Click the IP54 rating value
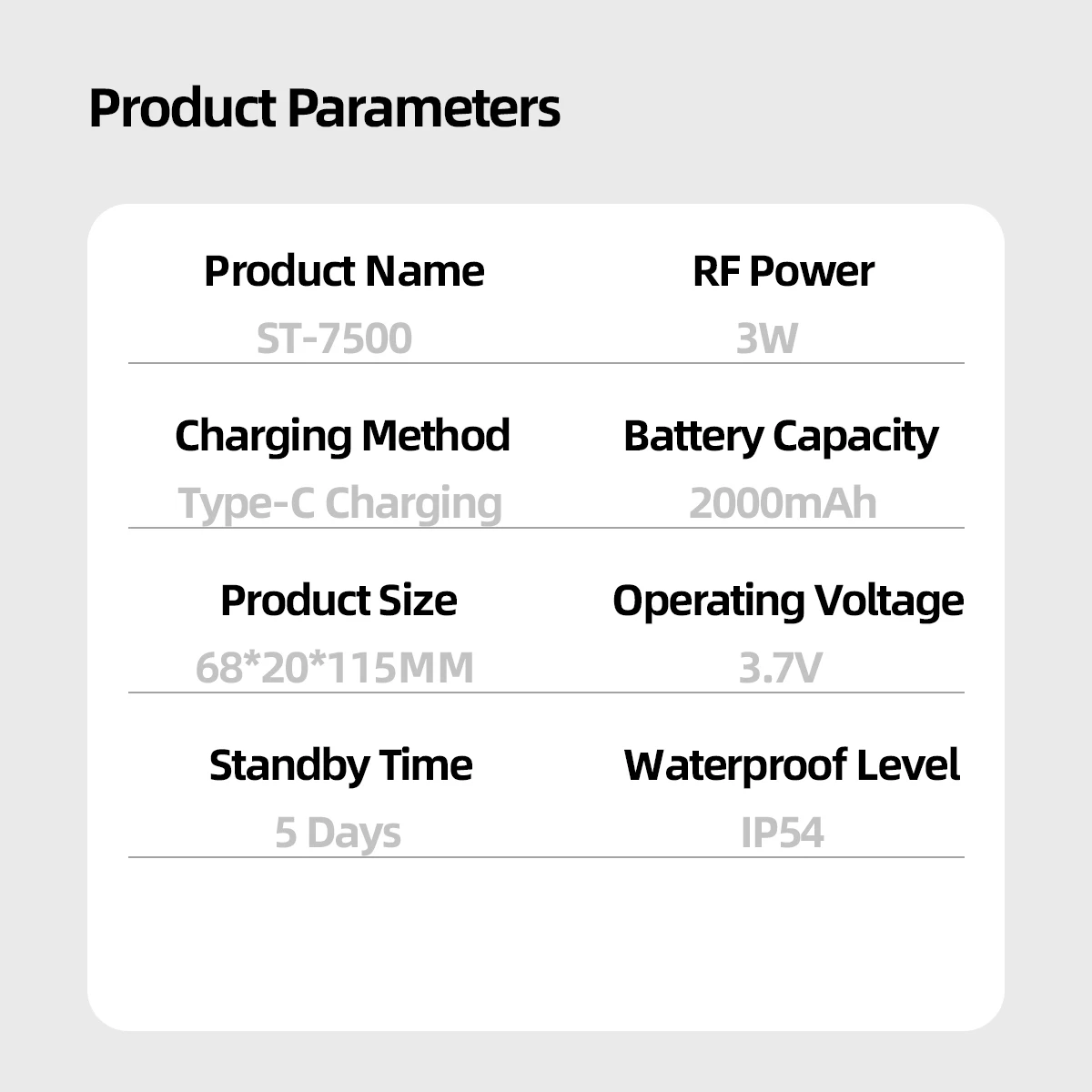The height and width of the screenshot is (1092, 1092). tap(782, 833)
